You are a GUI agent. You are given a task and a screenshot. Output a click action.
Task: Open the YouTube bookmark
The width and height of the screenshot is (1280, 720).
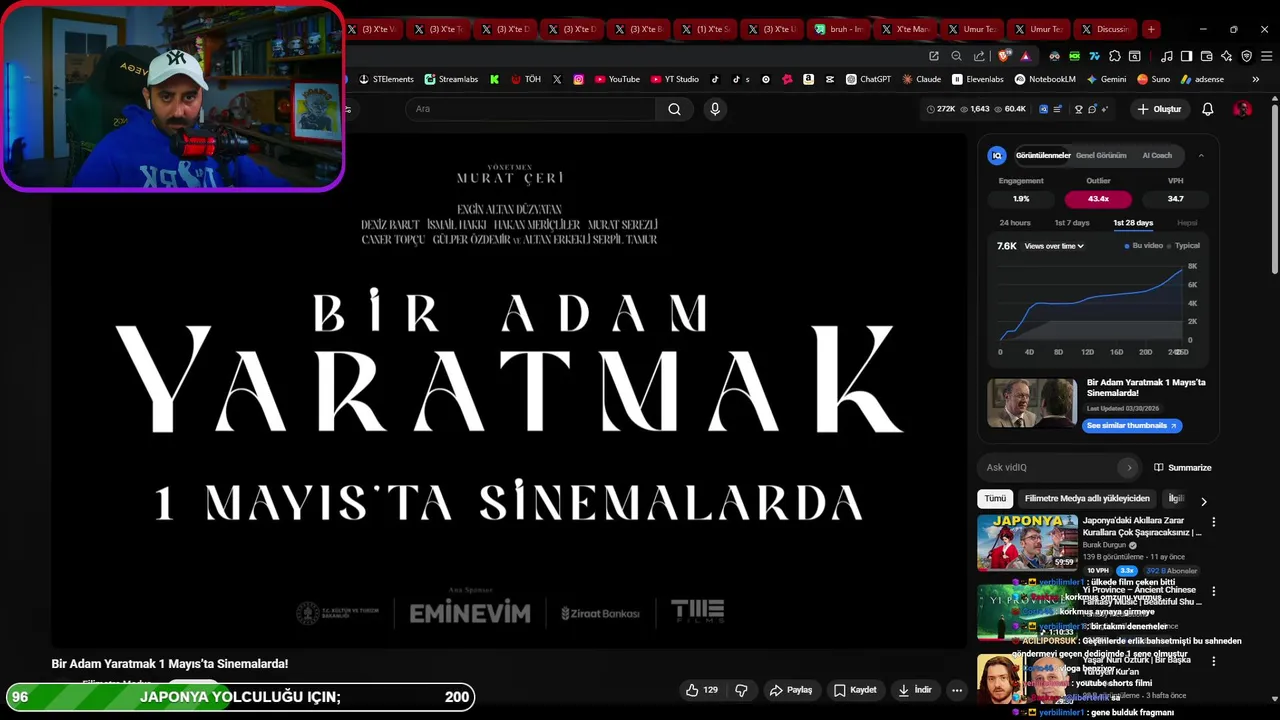tap(617, 79)
